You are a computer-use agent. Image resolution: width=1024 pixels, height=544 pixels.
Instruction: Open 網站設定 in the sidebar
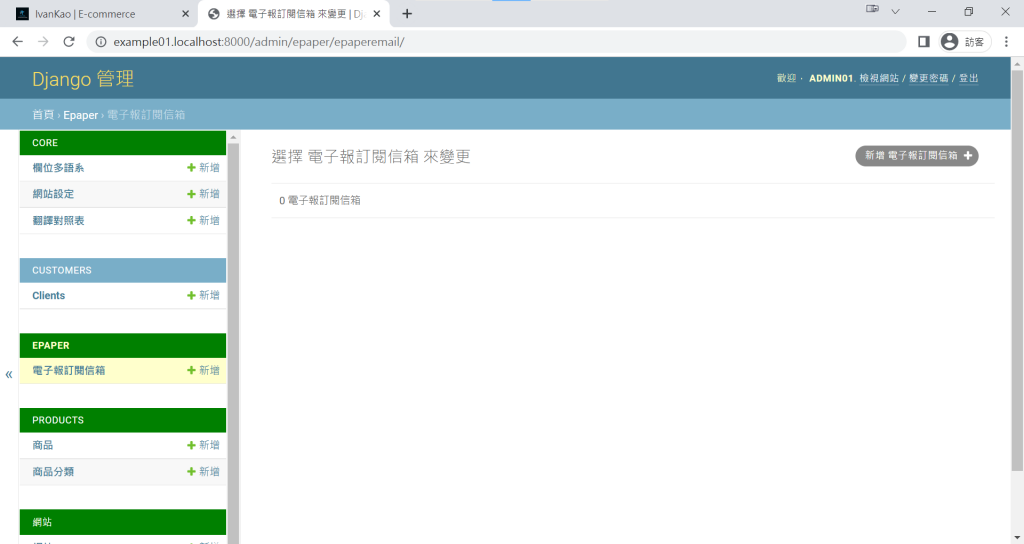click(53, 194)
